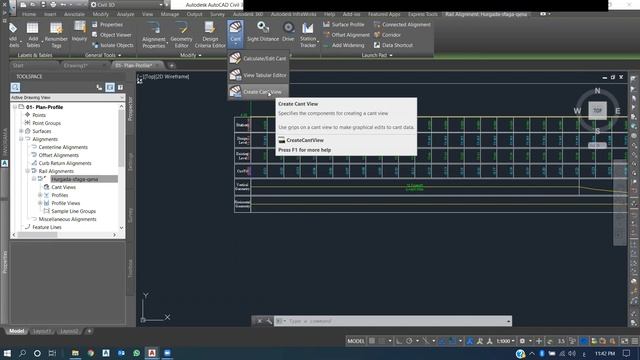Select Centerline Alignments in tree
The image size is (640, 360).
coord(63,147)
